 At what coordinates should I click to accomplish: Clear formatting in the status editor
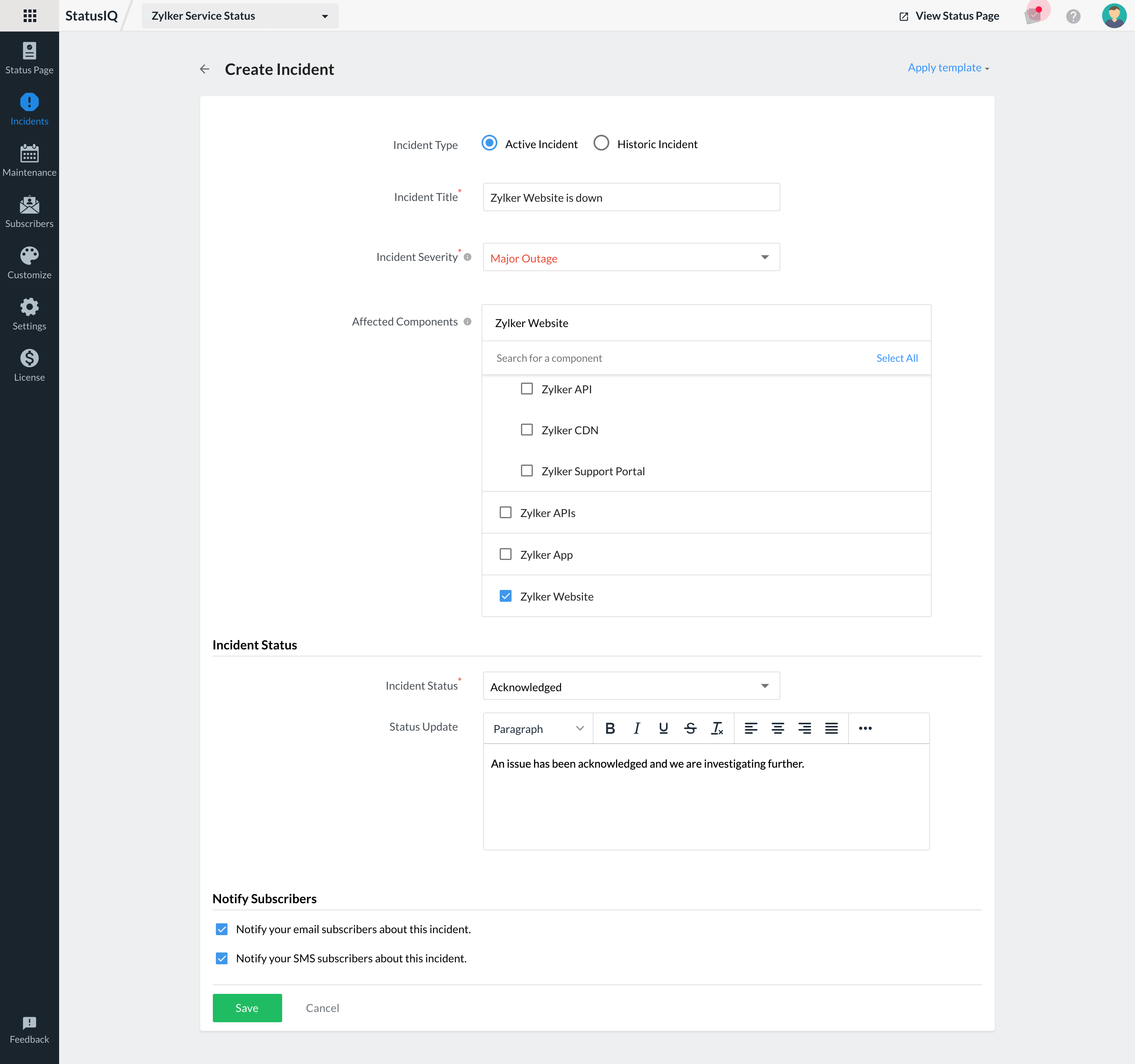coord(717,728)
